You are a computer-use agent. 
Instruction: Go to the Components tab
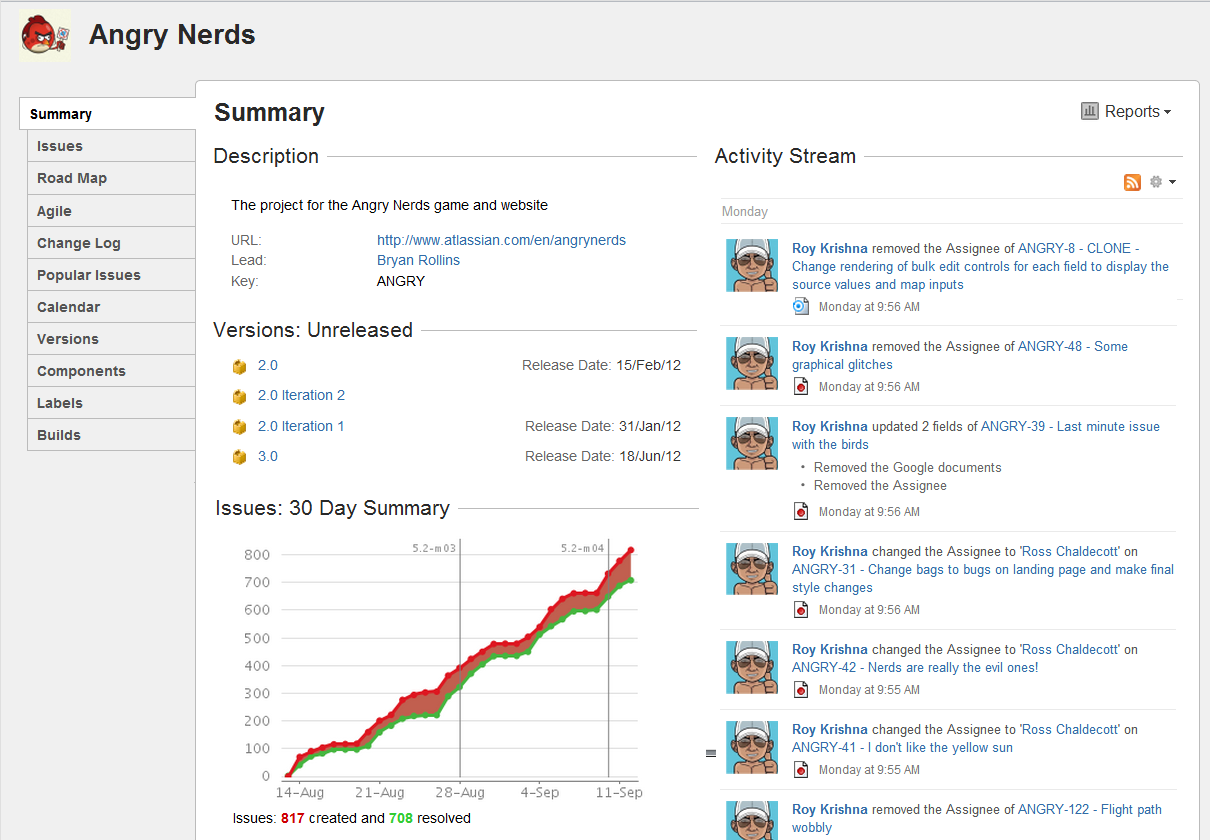click(x=111, y=371)
